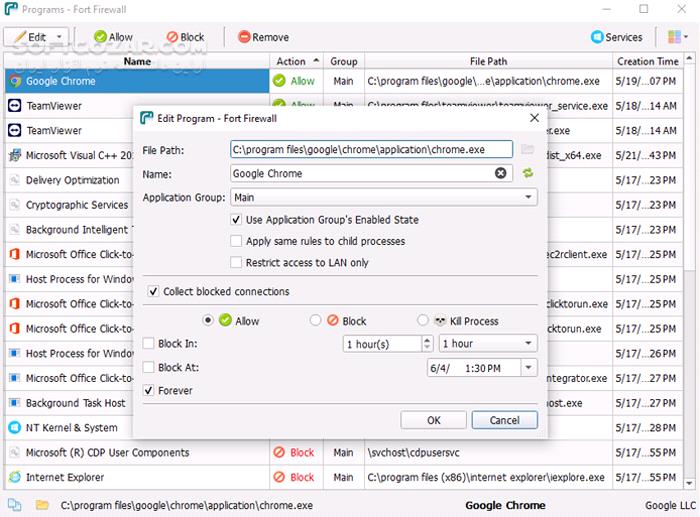Image resolution: width=700 pixels, height=517 pixels.
Task: Enable Apply same rules to child processes
Action: [x=236, y=241]
